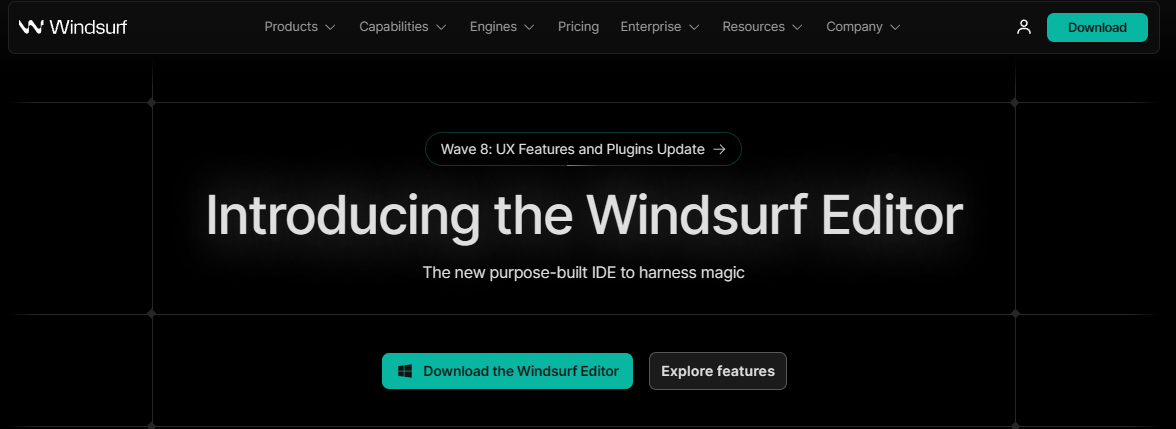Click the purpose-built IDE tagline text

(584, 272)
